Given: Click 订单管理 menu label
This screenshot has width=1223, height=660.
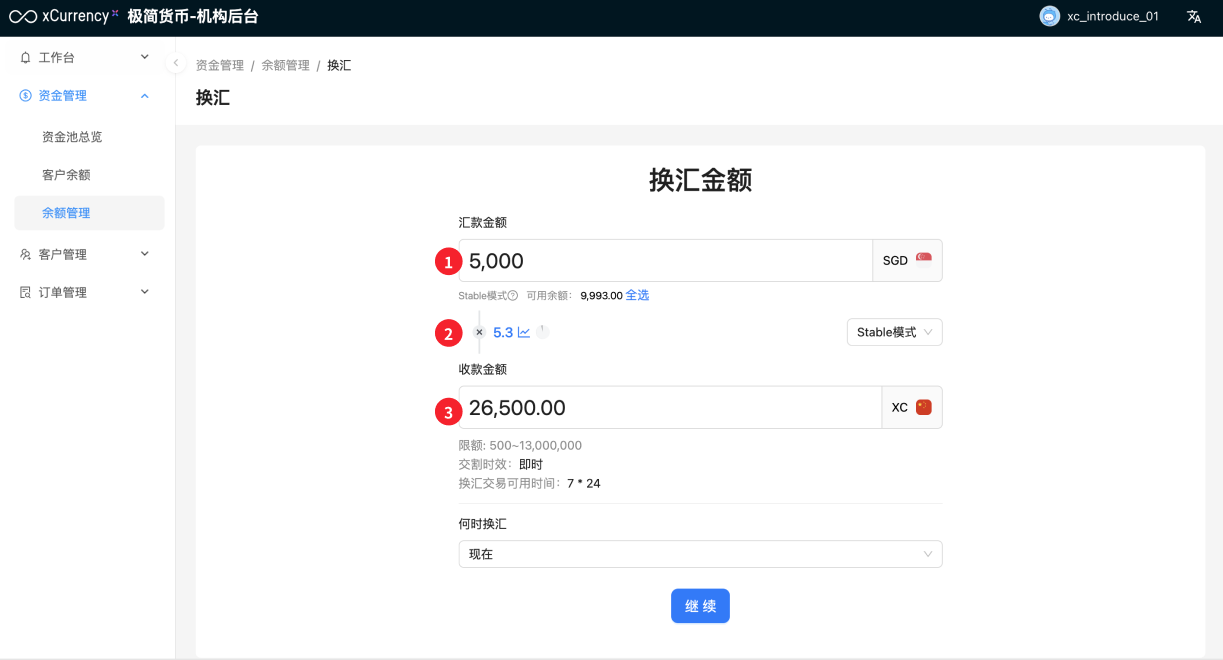Looking at the screenshot, I should tap(63, 293).
